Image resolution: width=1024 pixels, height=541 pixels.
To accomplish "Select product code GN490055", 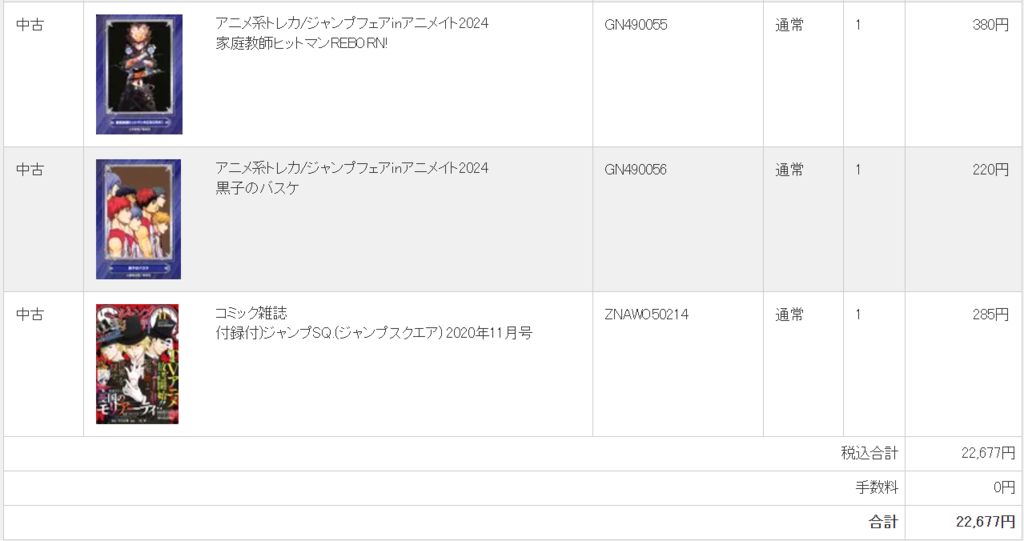I will point(635,25).
